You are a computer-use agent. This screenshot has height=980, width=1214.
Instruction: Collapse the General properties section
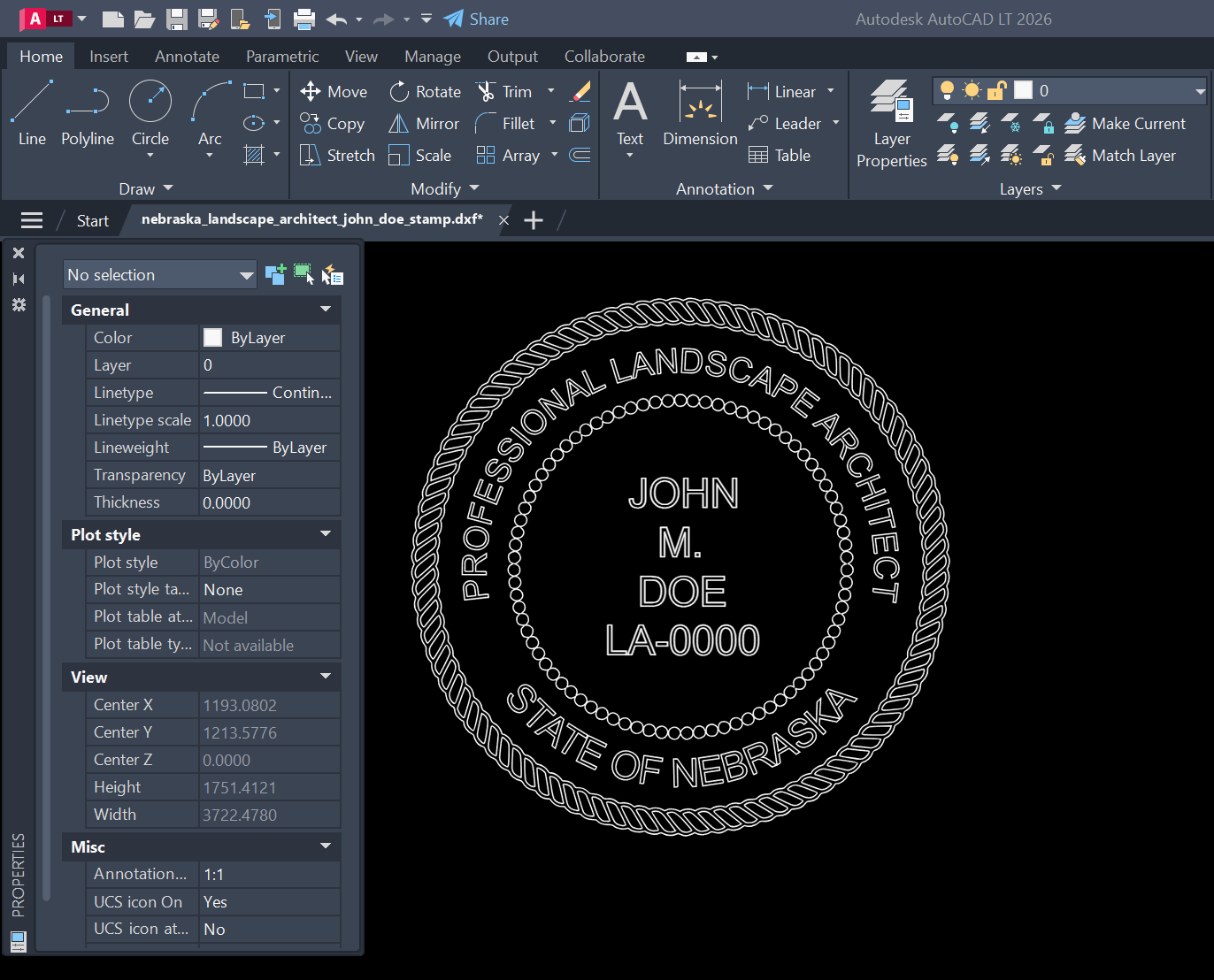(326, 310)
